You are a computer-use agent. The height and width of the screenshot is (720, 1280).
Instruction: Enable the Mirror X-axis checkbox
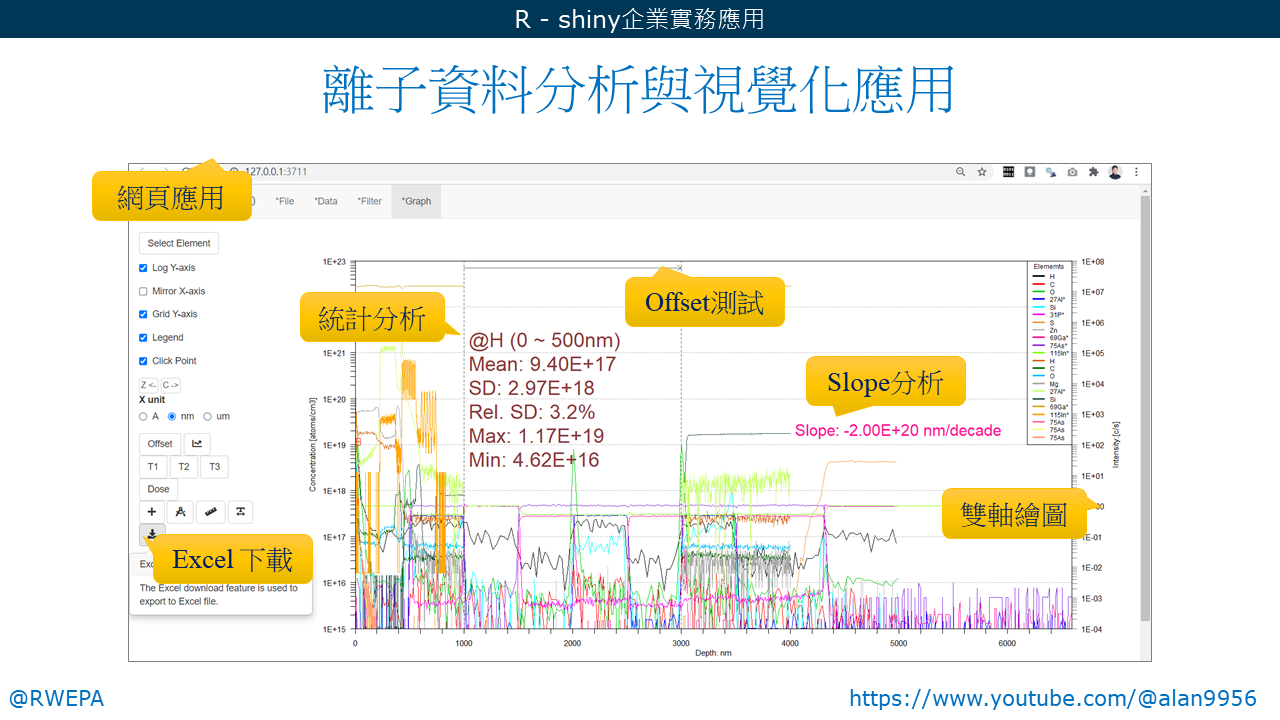144,291
